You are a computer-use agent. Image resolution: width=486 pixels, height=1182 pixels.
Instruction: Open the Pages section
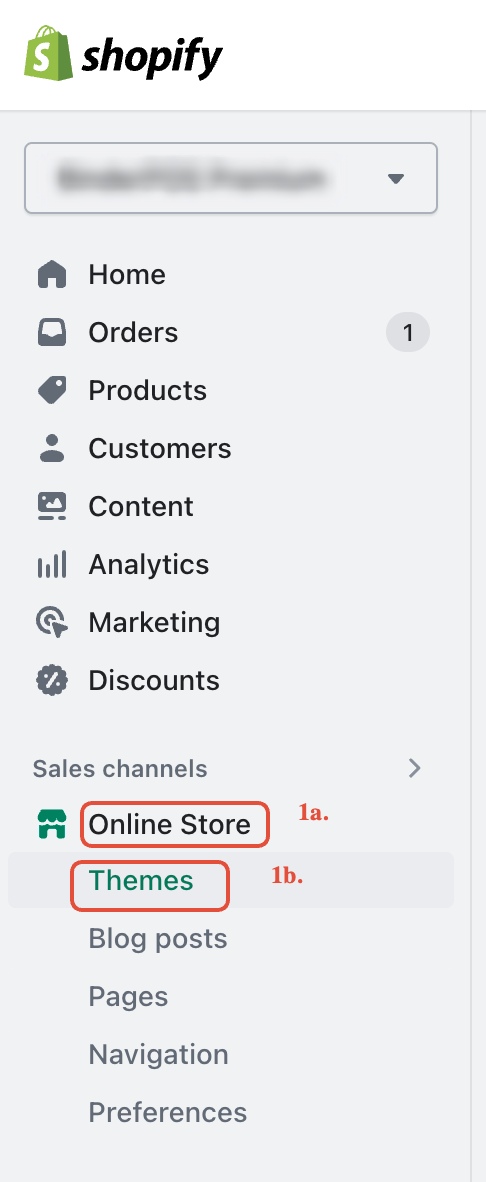pos(128,997)
